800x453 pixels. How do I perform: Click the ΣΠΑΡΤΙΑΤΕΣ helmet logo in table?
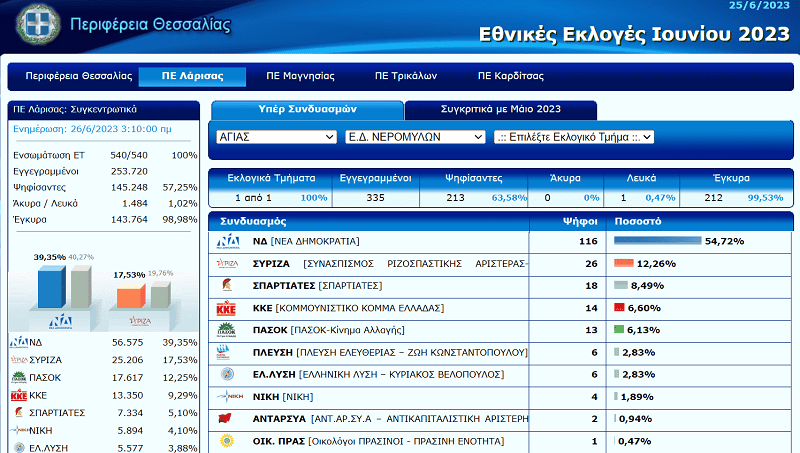click(227, 285)
